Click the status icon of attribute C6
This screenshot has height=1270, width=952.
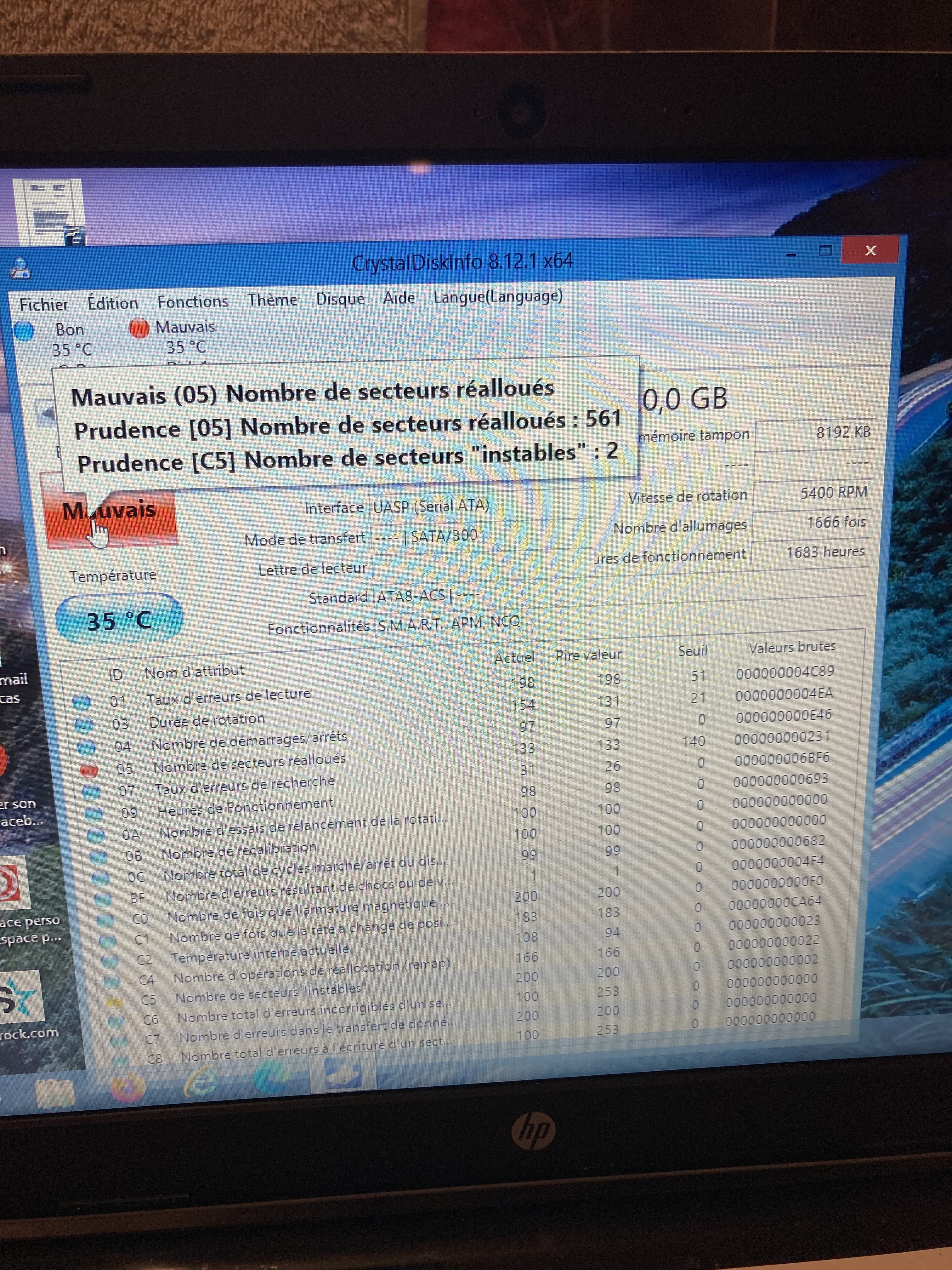pos(116,1021)
